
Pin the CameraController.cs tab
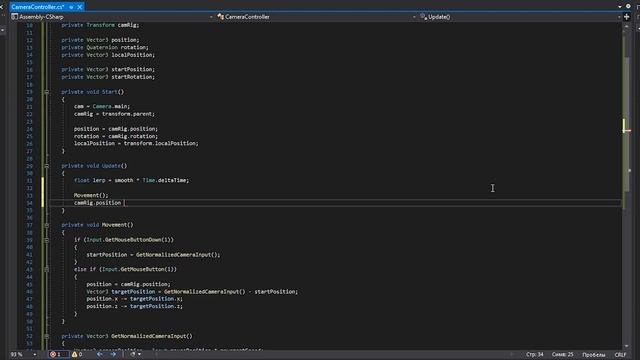pyautogui.click(x=71, y=7)
